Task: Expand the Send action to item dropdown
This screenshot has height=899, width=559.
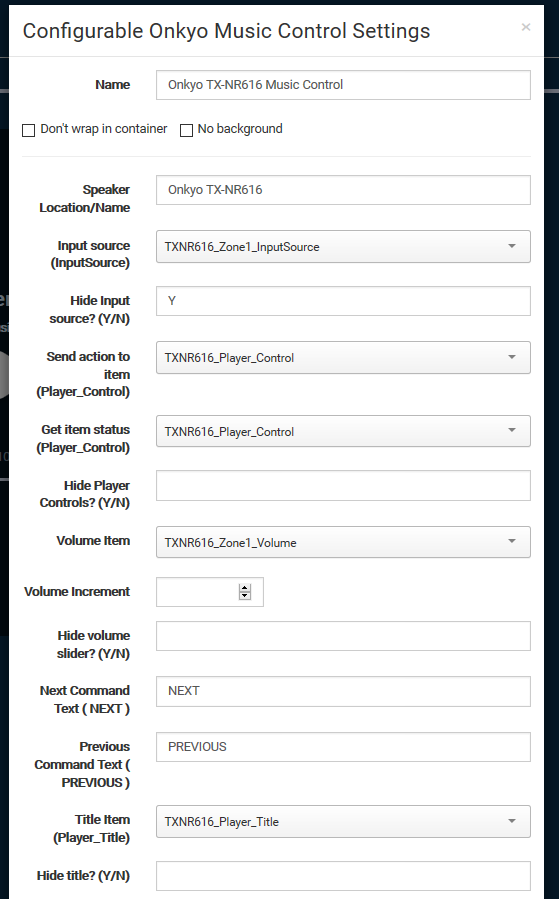Action: [343, 357]
